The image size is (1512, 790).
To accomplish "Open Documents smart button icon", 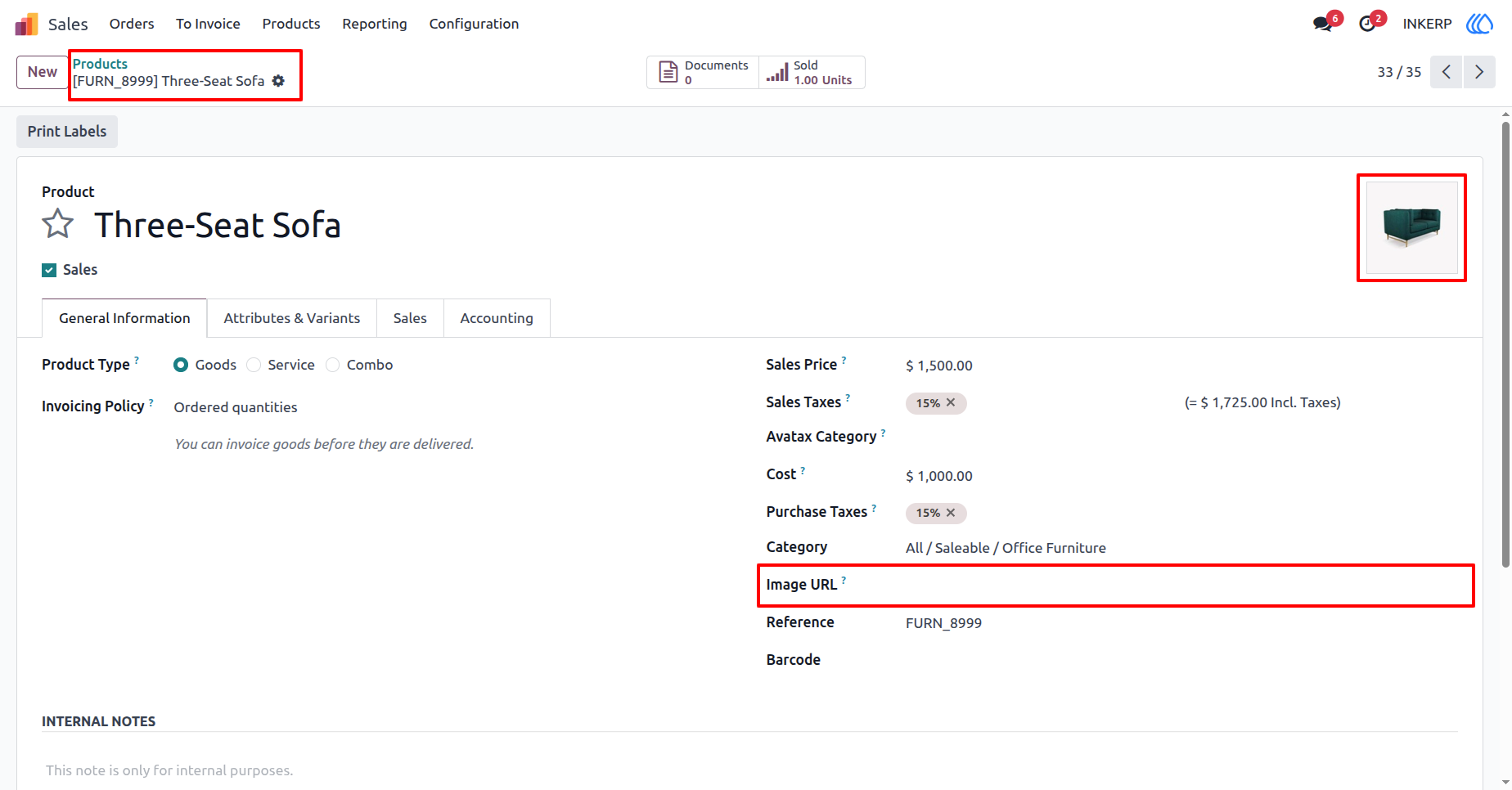I will pyautogui.click(x=668, y=72).
